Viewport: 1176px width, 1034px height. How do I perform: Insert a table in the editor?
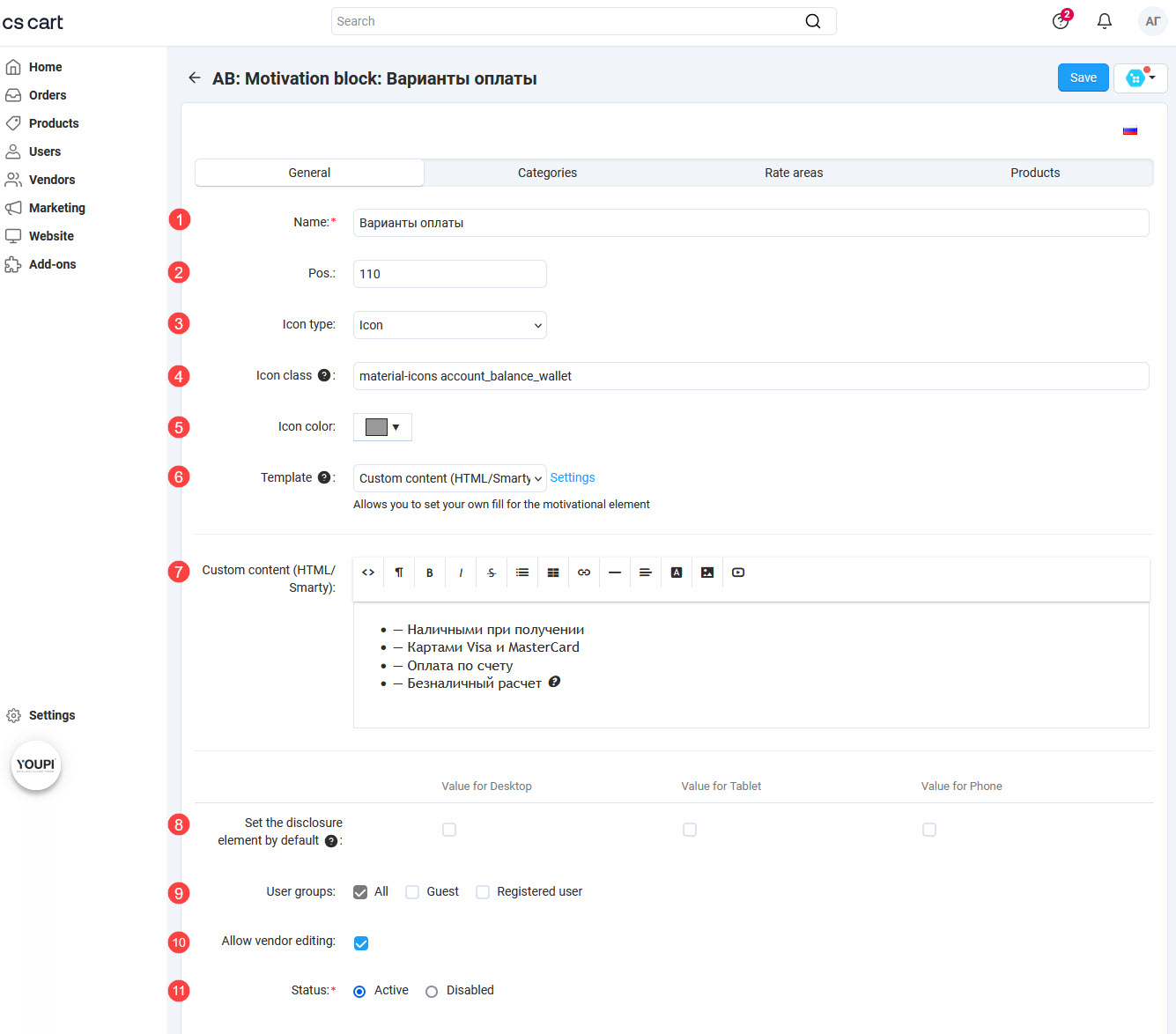pos(553,572)
